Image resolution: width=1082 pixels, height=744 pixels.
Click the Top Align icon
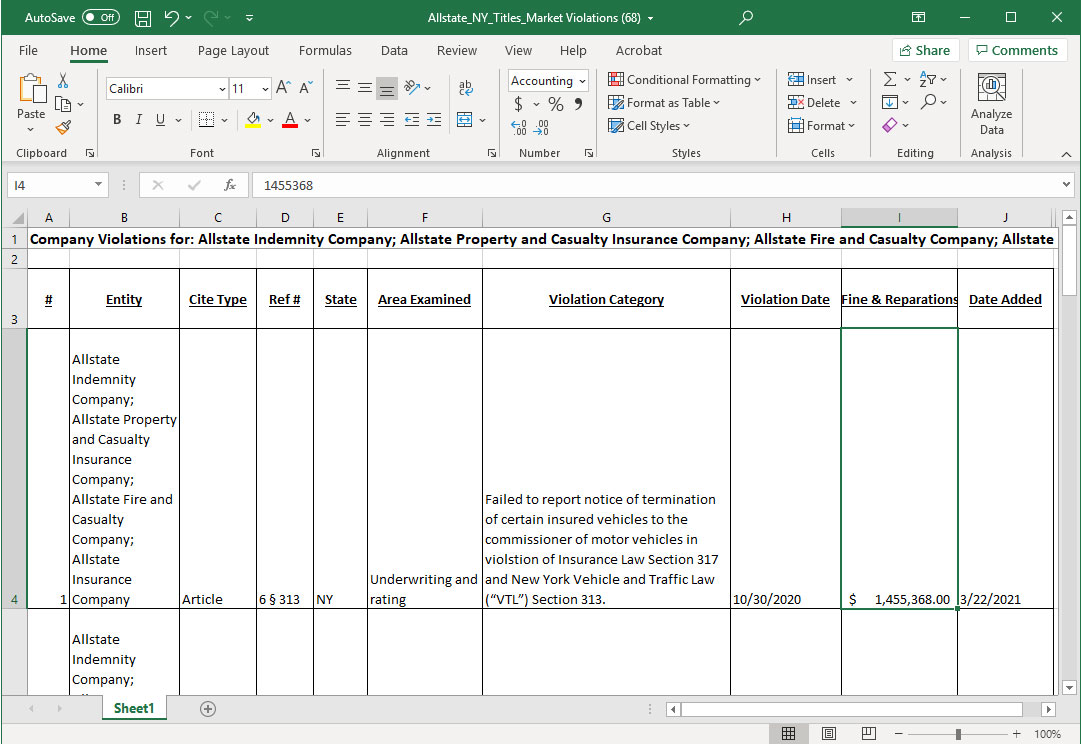[343, 88]
